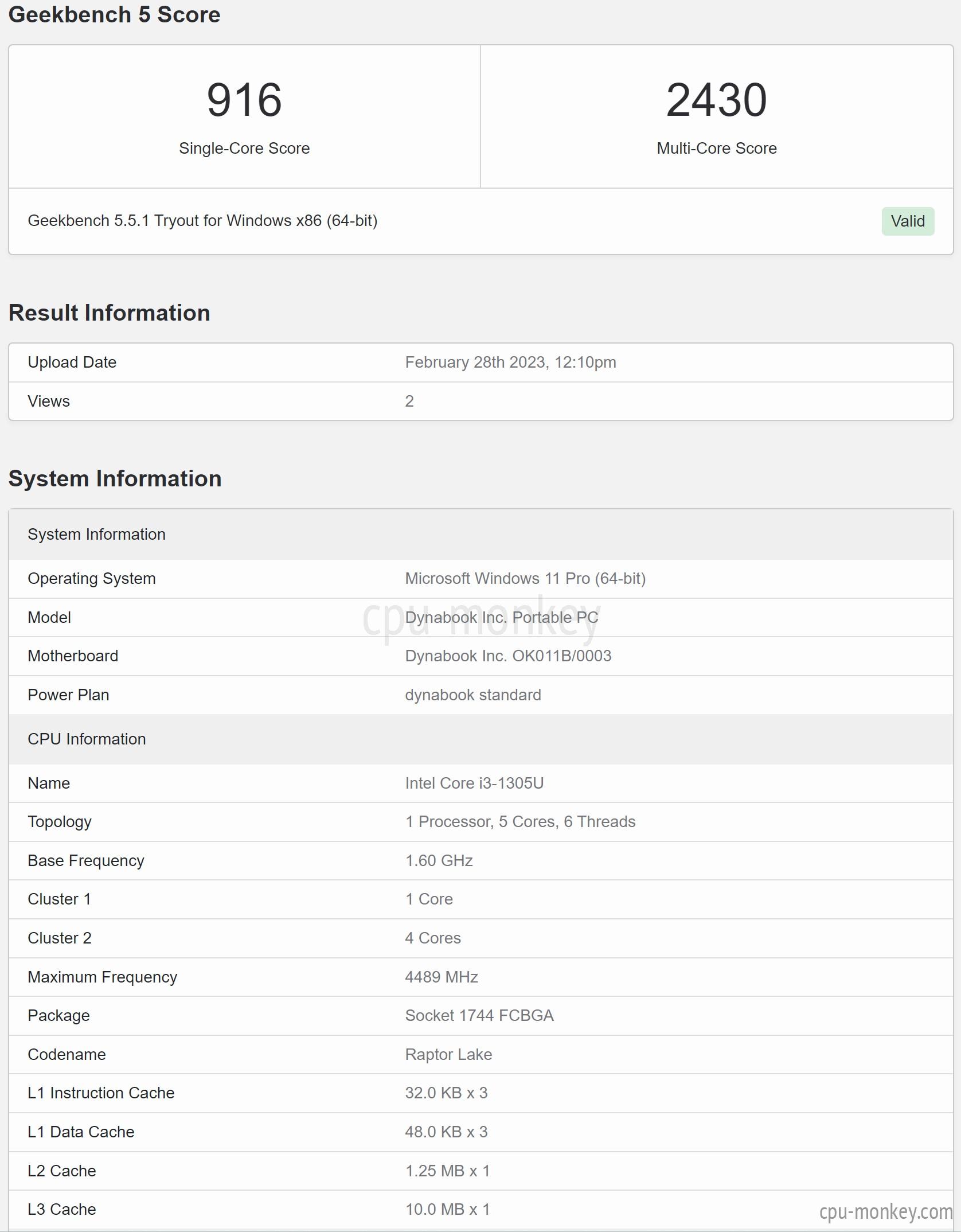Click the Package label
961x1232 pixels.
pyautogui.click(x=58, y=1016)
